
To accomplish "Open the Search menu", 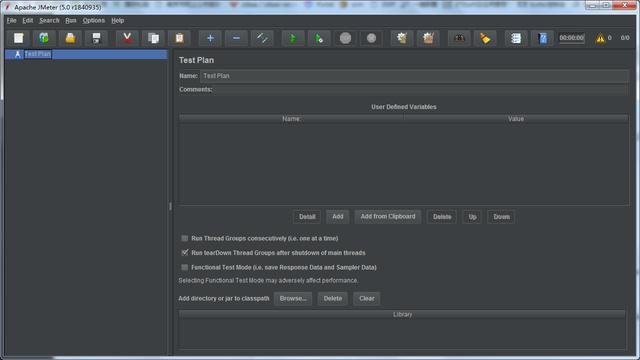I will (49, 20).
